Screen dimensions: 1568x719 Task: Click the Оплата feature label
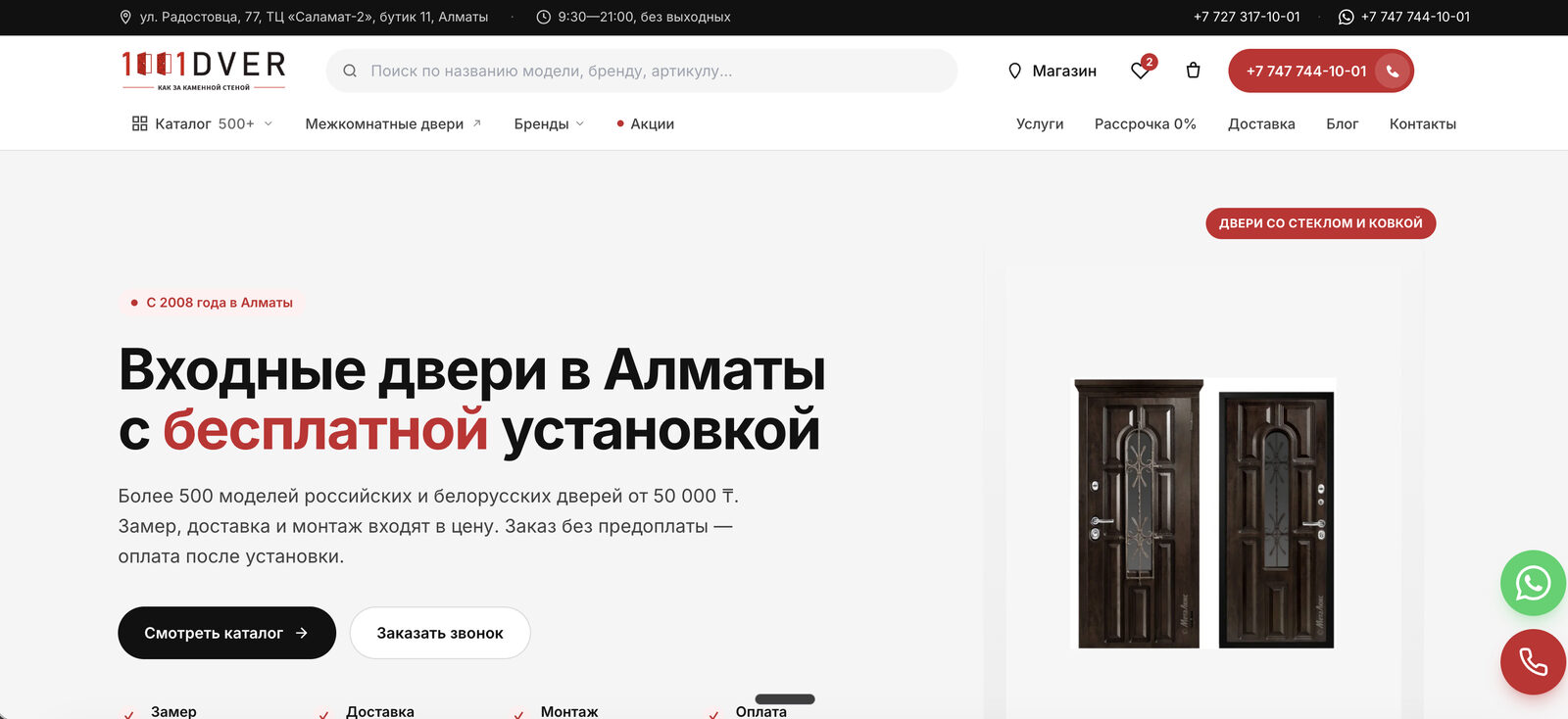[761, 711]
